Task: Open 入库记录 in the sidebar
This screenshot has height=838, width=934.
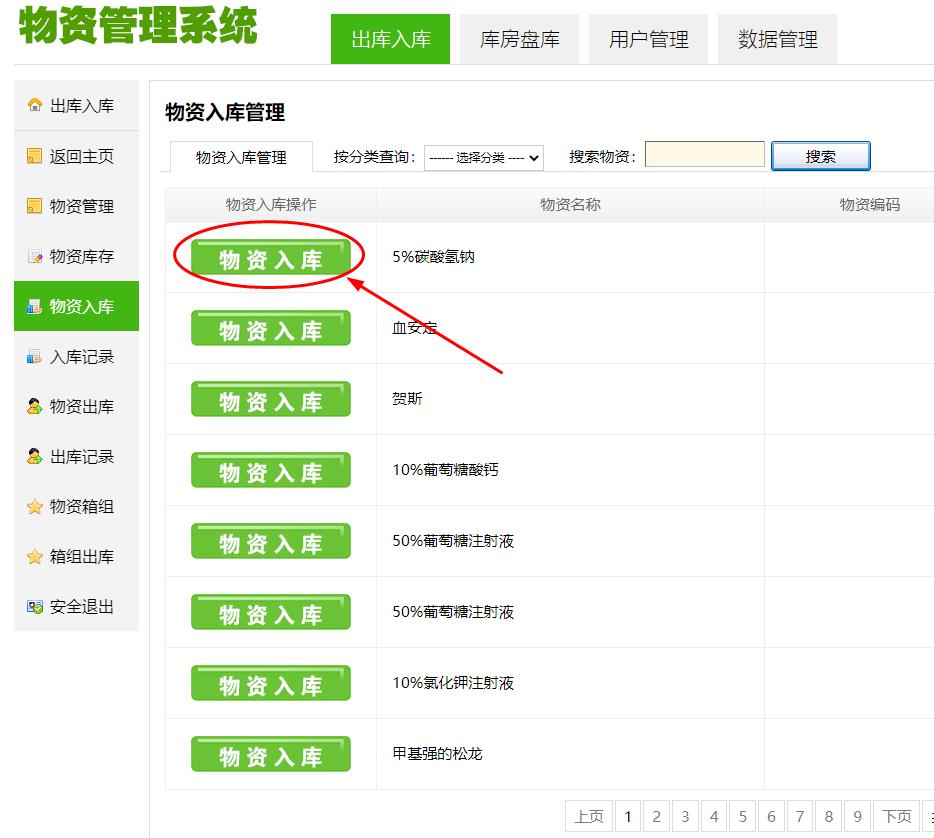Action: [76, 357]
